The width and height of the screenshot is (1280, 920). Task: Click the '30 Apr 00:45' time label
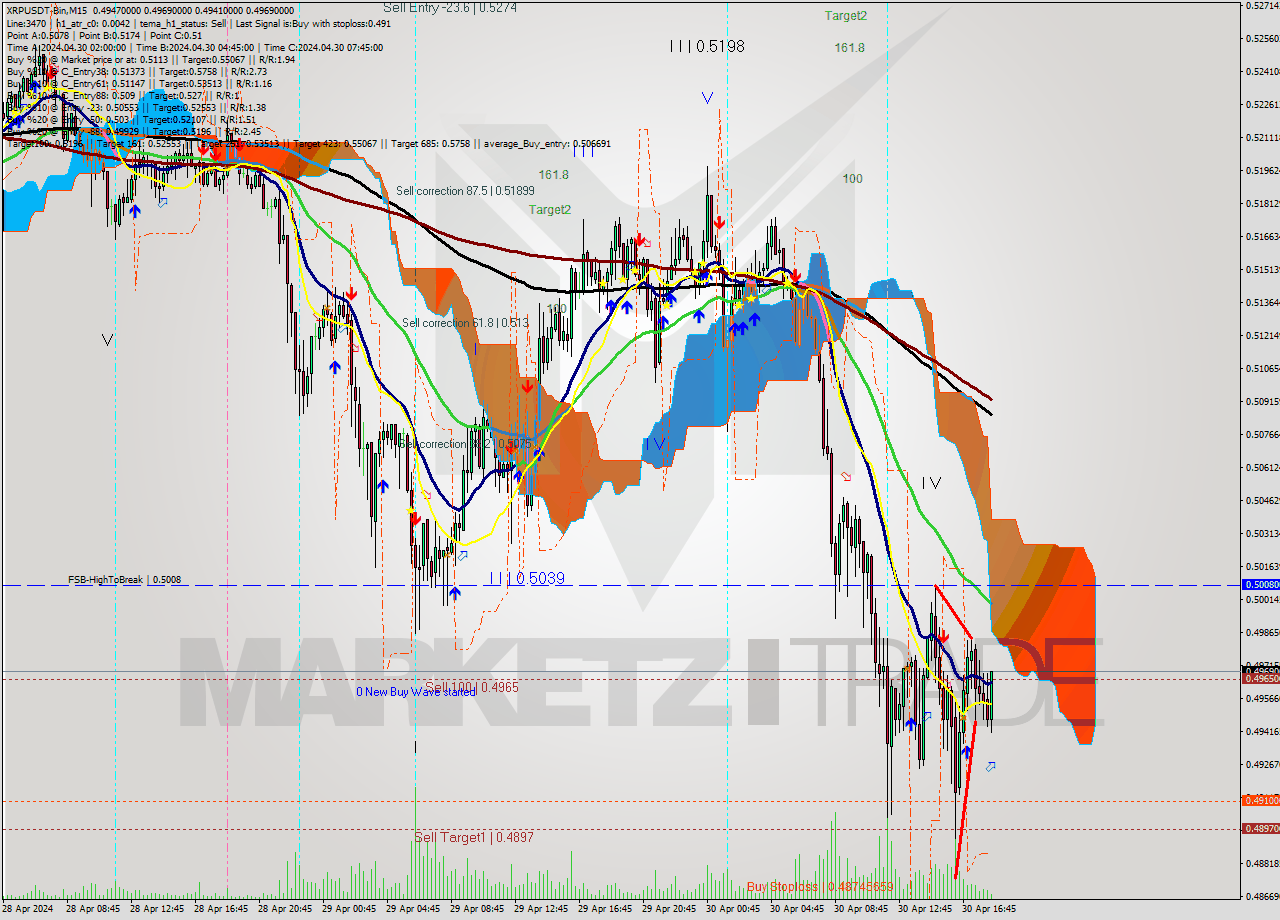[733, 909]
